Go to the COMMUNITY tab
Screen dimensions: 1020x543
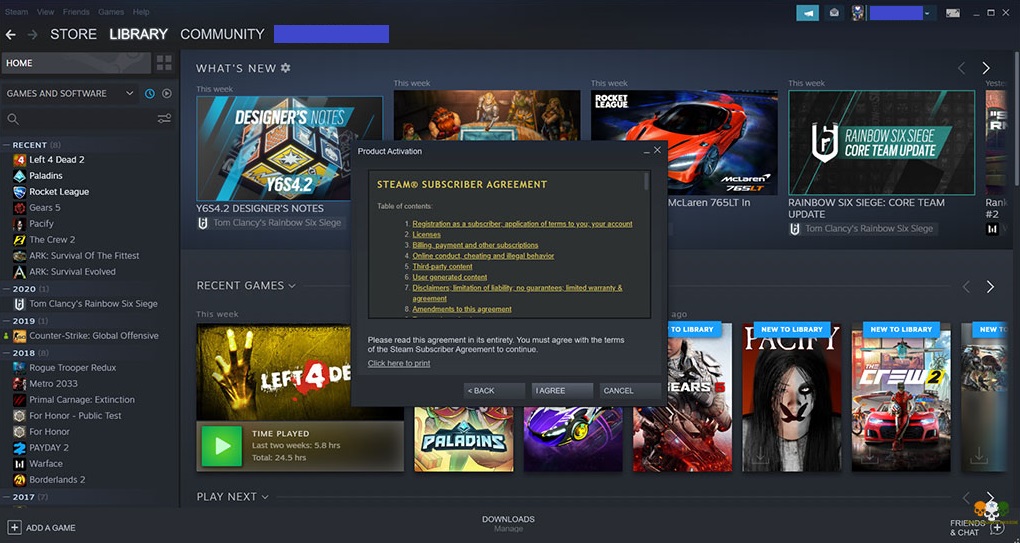coord(222,34)
